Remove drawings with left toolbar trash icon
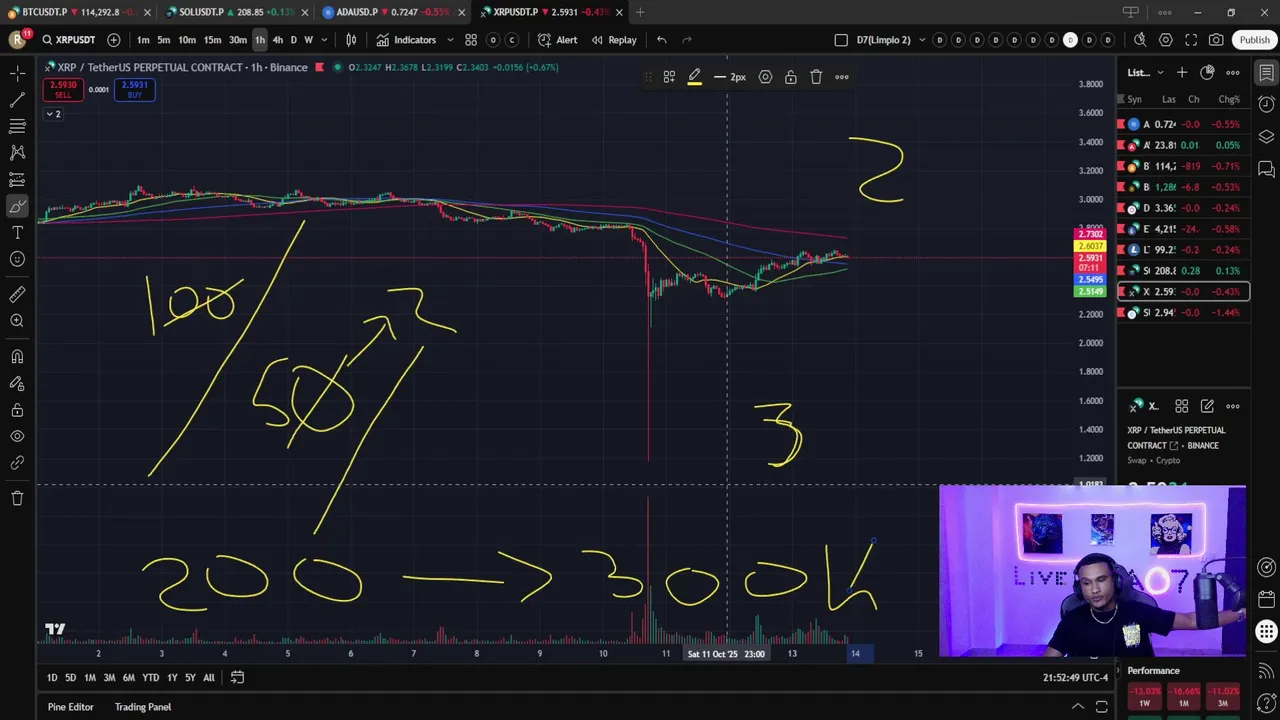The height and width of the screenshot is (720, 1280). 17,498
